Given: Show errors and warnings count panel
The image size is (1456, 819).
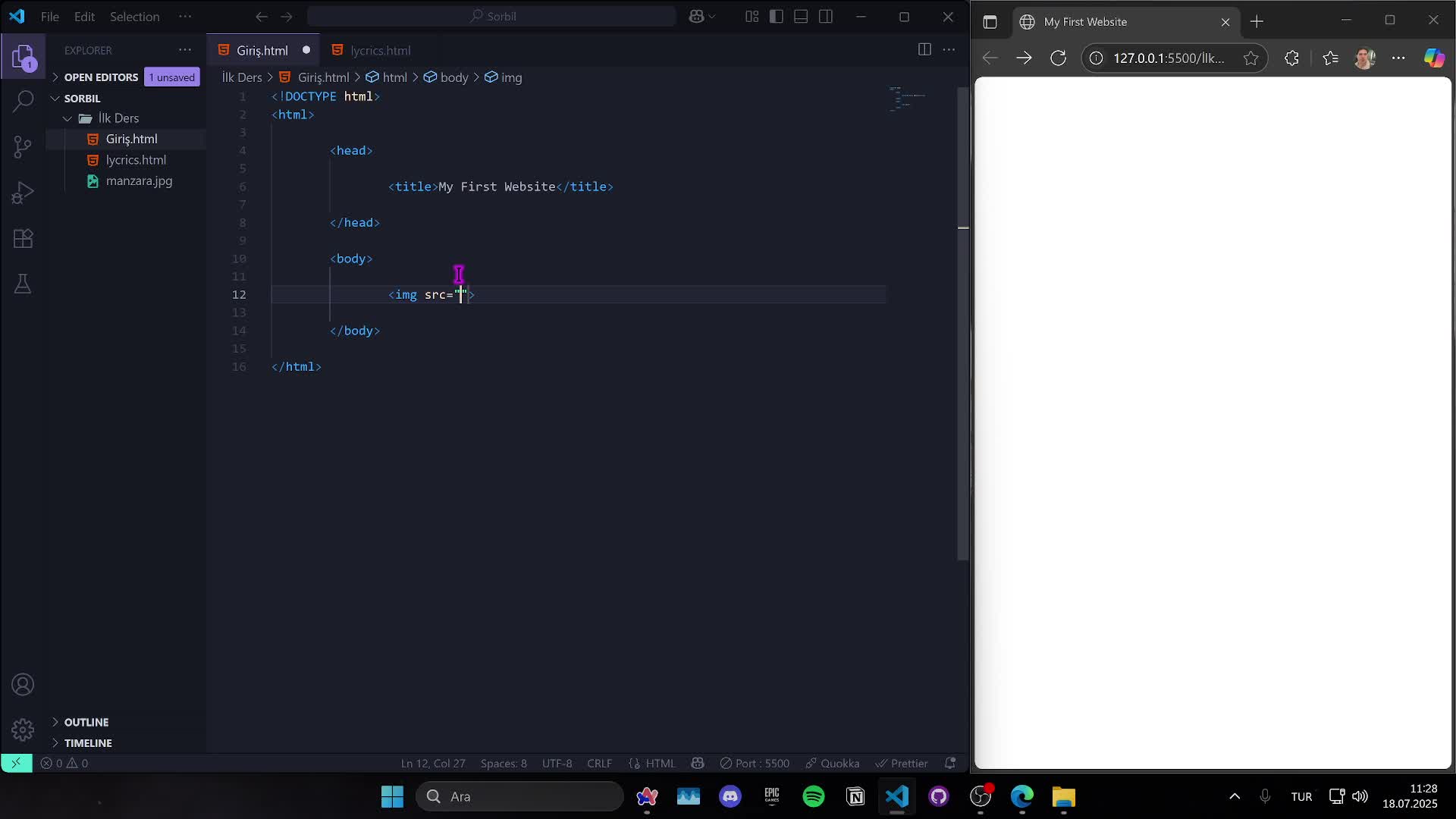Looking at the screenshot, I should coord(64,763).
